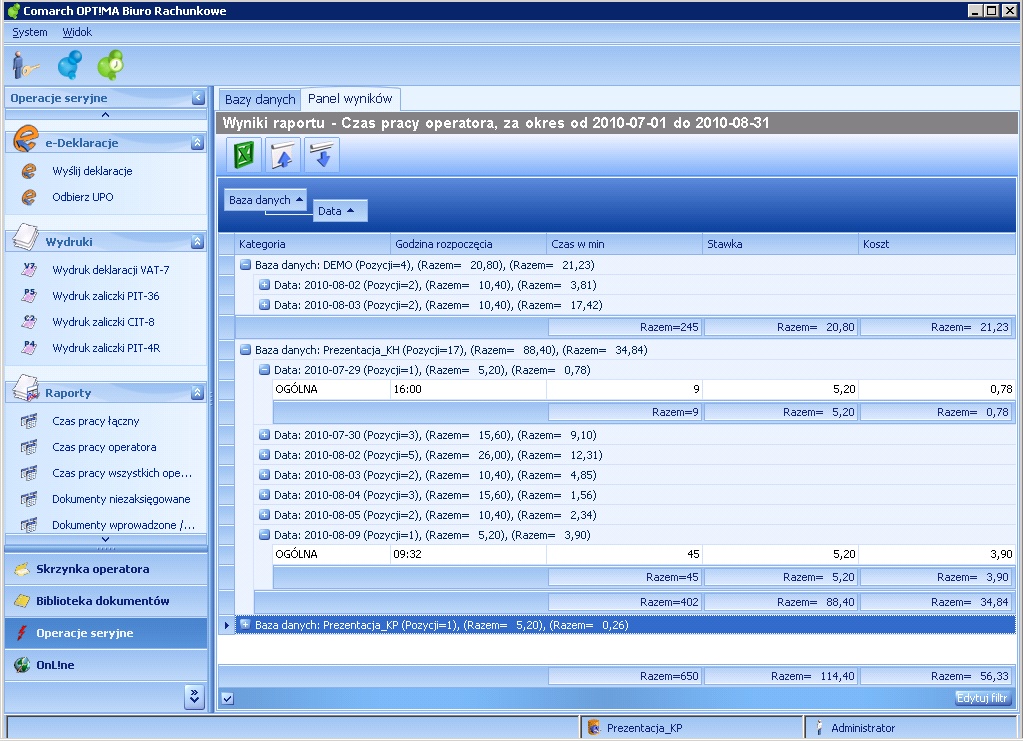Sort by Koszt column header

point(936,244)
